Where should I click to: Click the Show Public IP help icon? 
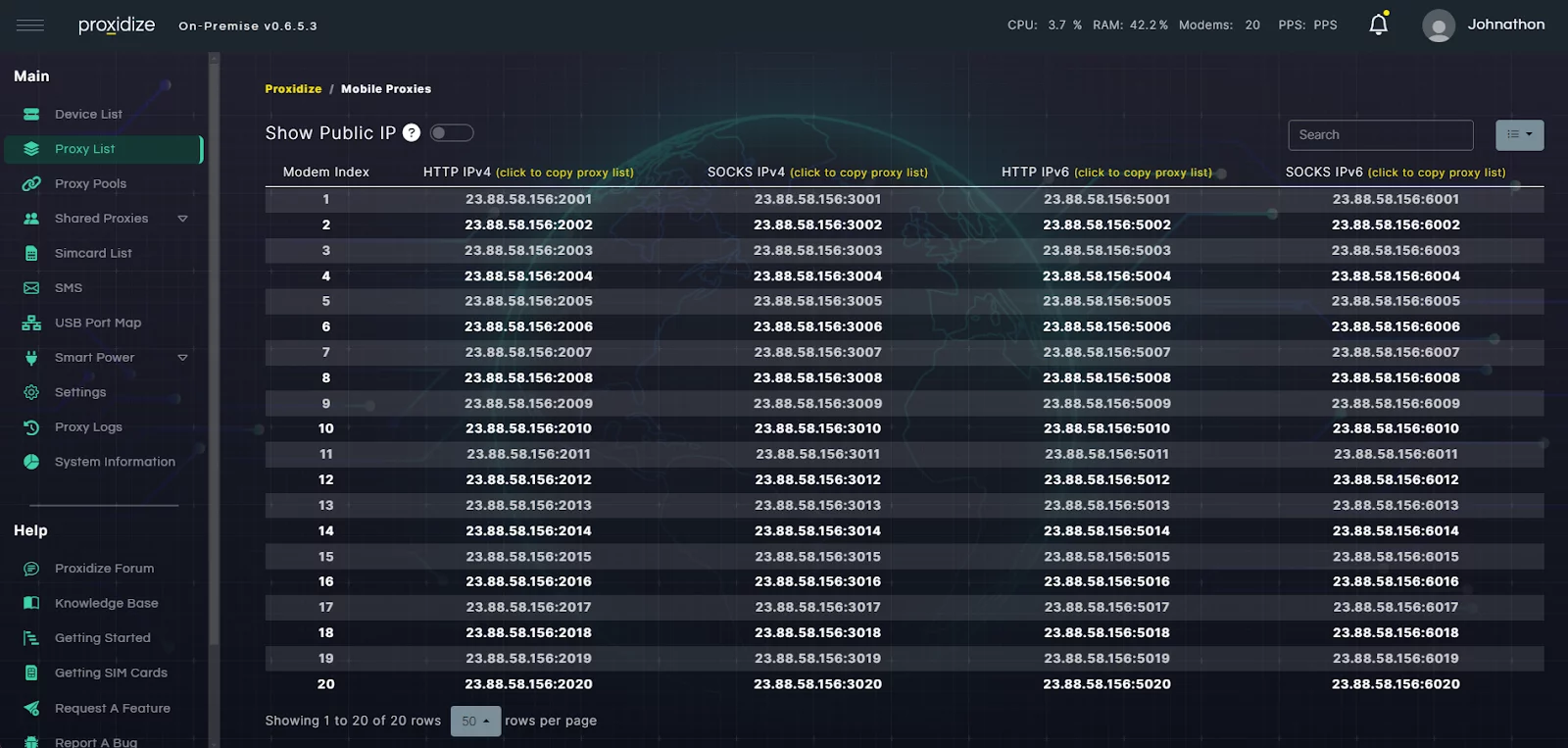(x=412, y=133)
